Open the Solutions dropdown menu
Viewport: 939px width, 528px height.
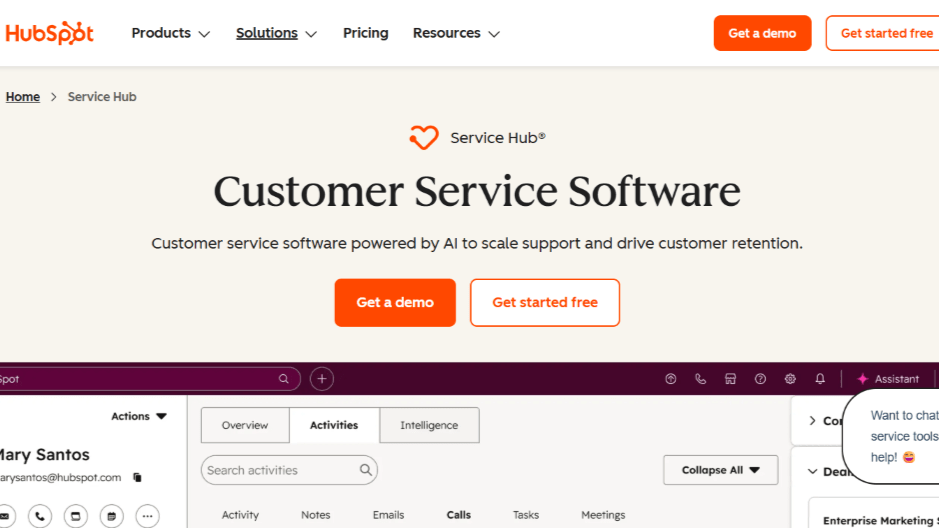coord(276,34)
